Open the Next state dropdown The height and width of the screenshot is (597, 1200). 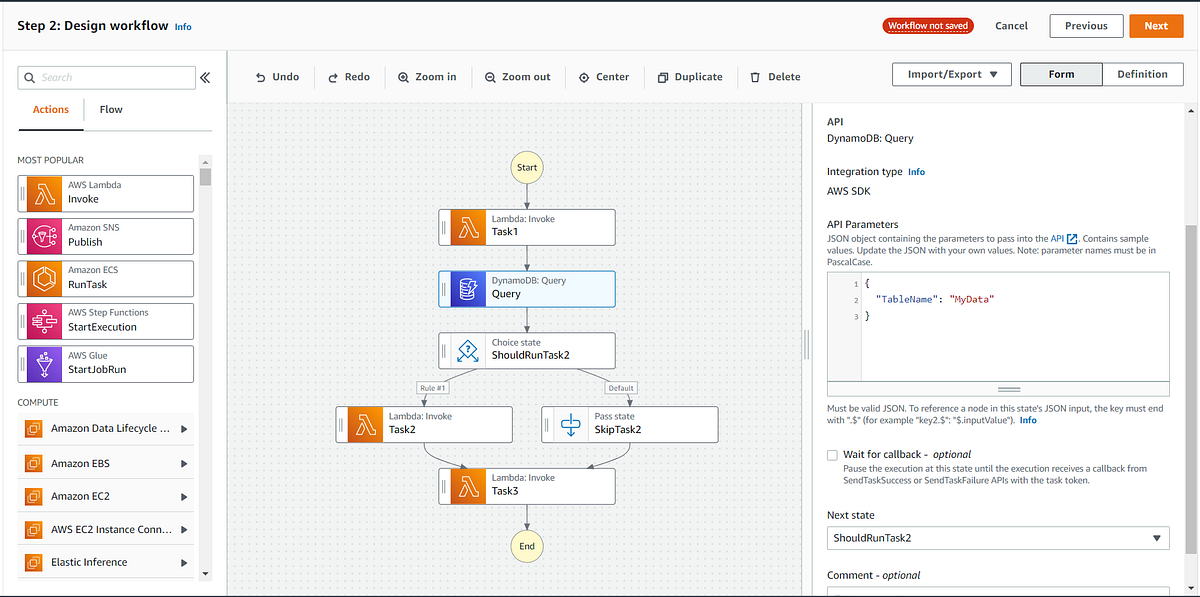coord(997,537)
